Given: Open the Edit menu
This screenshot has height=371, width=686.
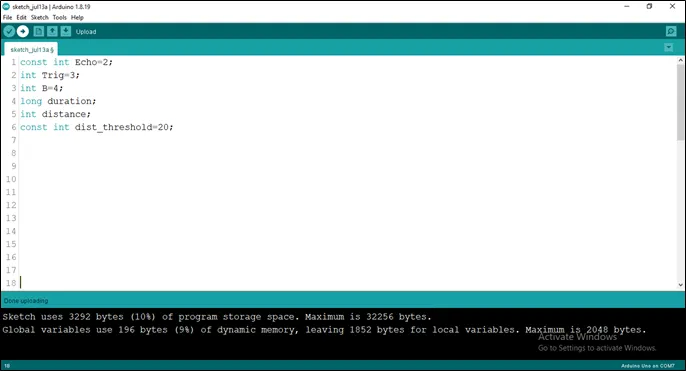Looking at the screenshot, I should [x=21, y=18].
